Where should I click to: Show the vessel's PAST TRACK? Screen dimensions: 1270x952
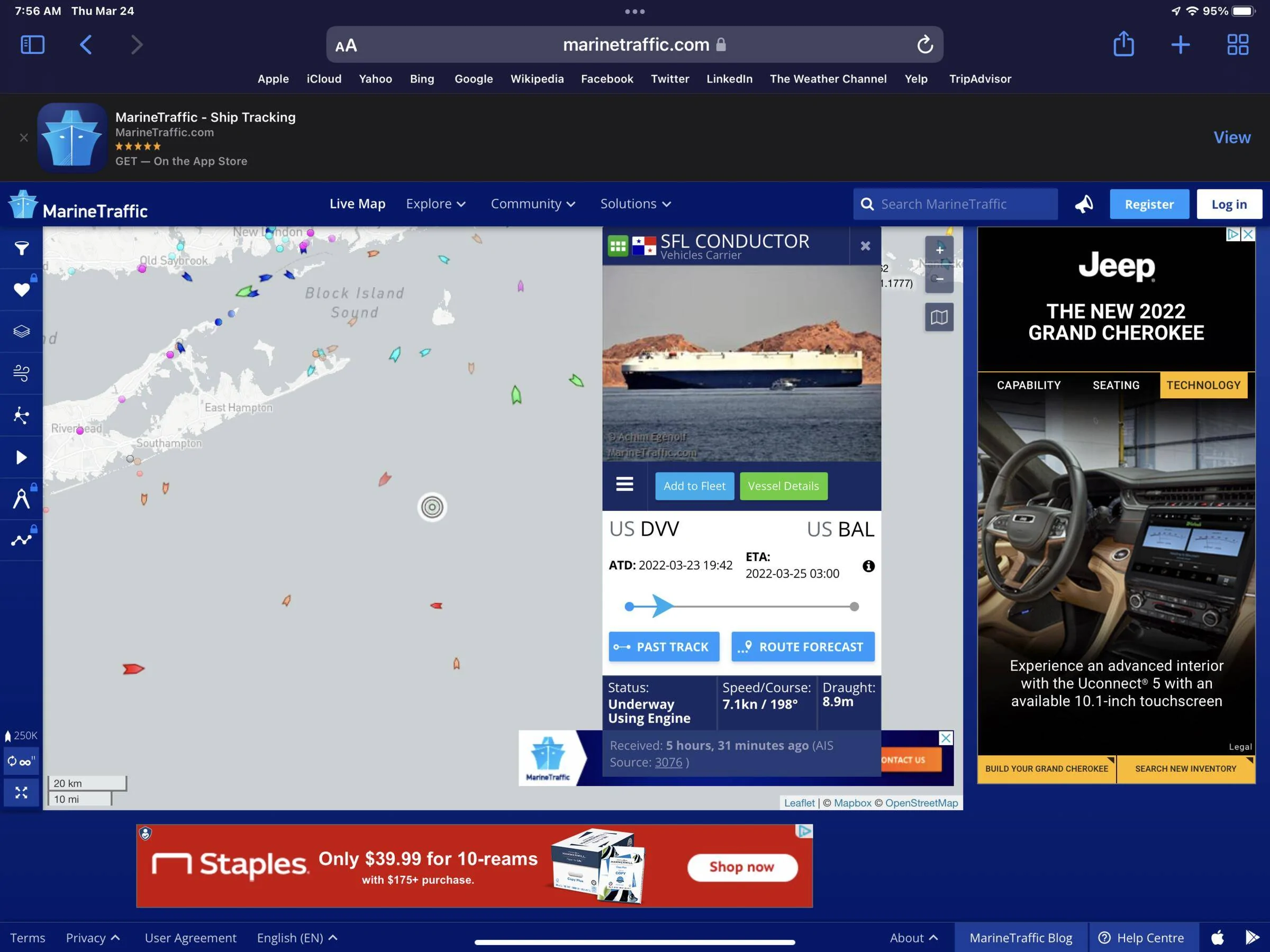coord(664,647)
